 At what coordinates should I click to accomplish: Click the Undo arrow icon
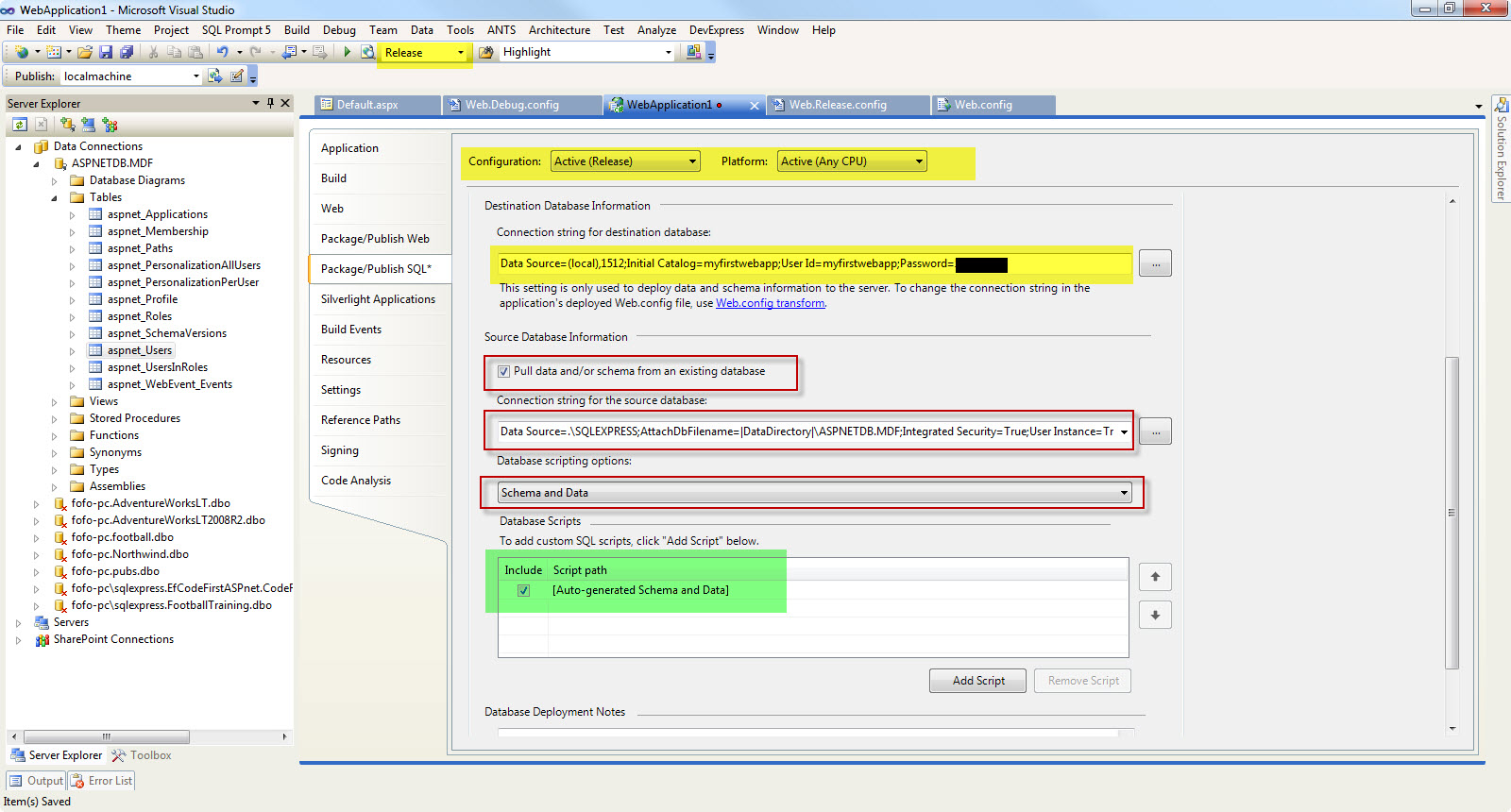[222, 52]
